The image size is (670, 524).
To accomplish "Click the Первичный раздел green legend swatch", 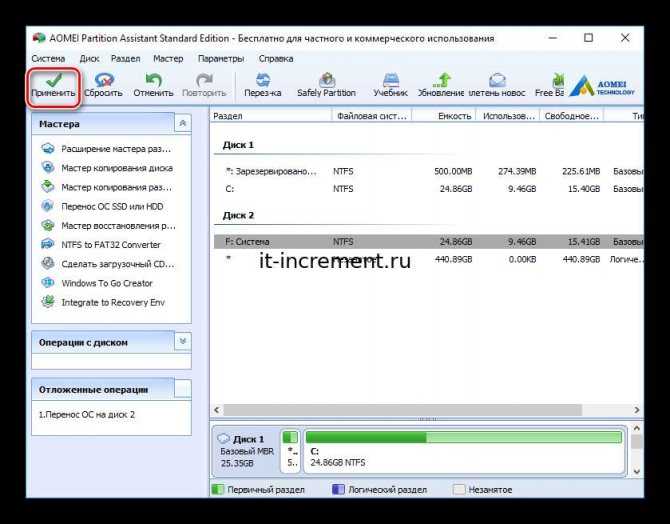I will coord(217,489).
